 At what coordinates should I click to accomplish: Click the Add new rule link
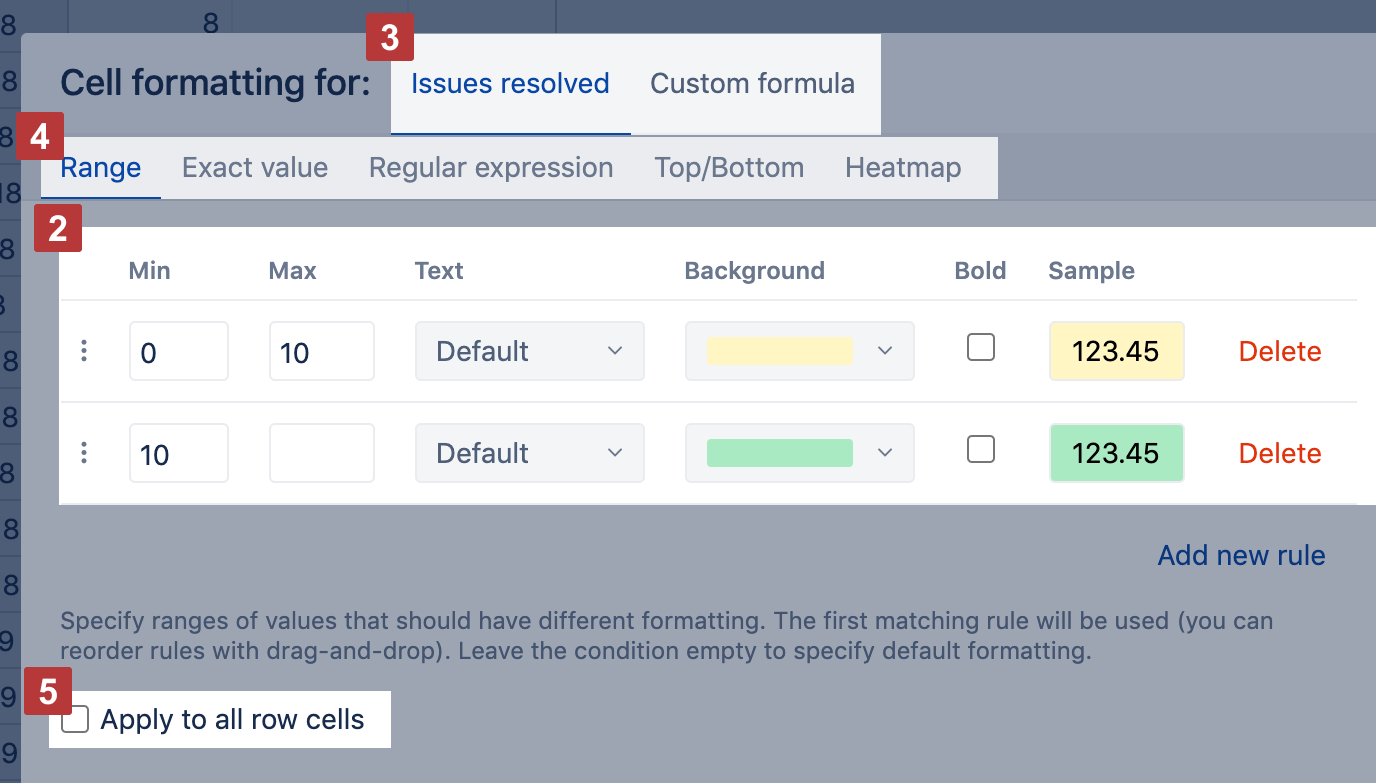coord(1241,555)
